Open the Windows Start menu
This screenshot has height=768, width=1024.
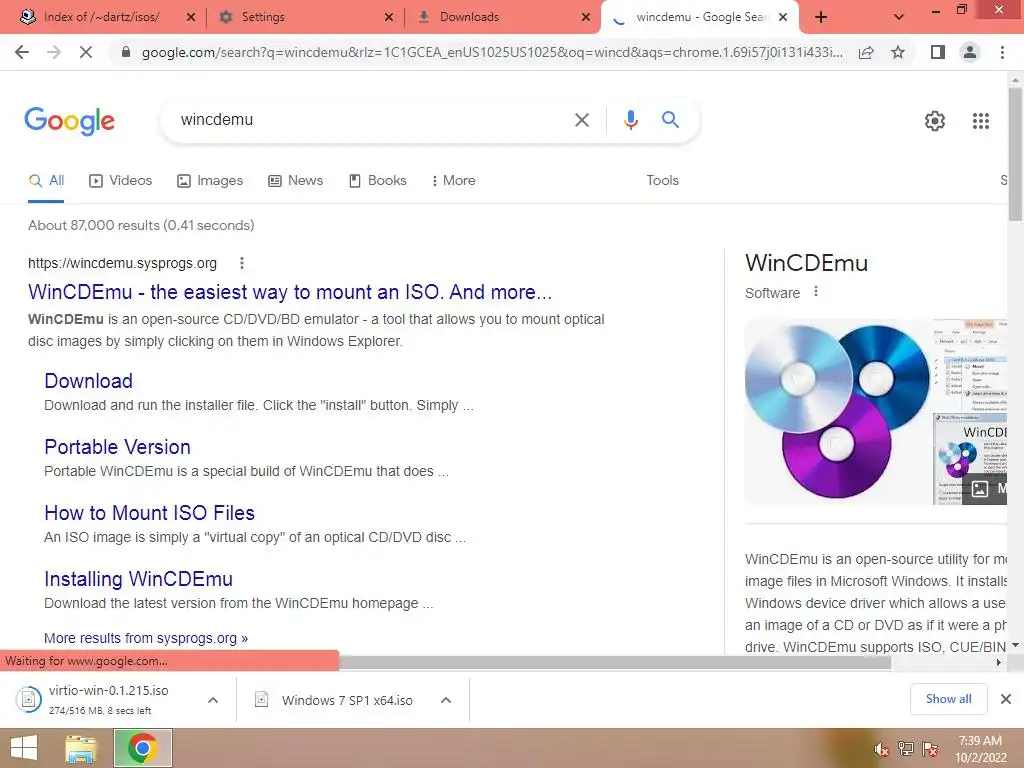click(24, 748)
